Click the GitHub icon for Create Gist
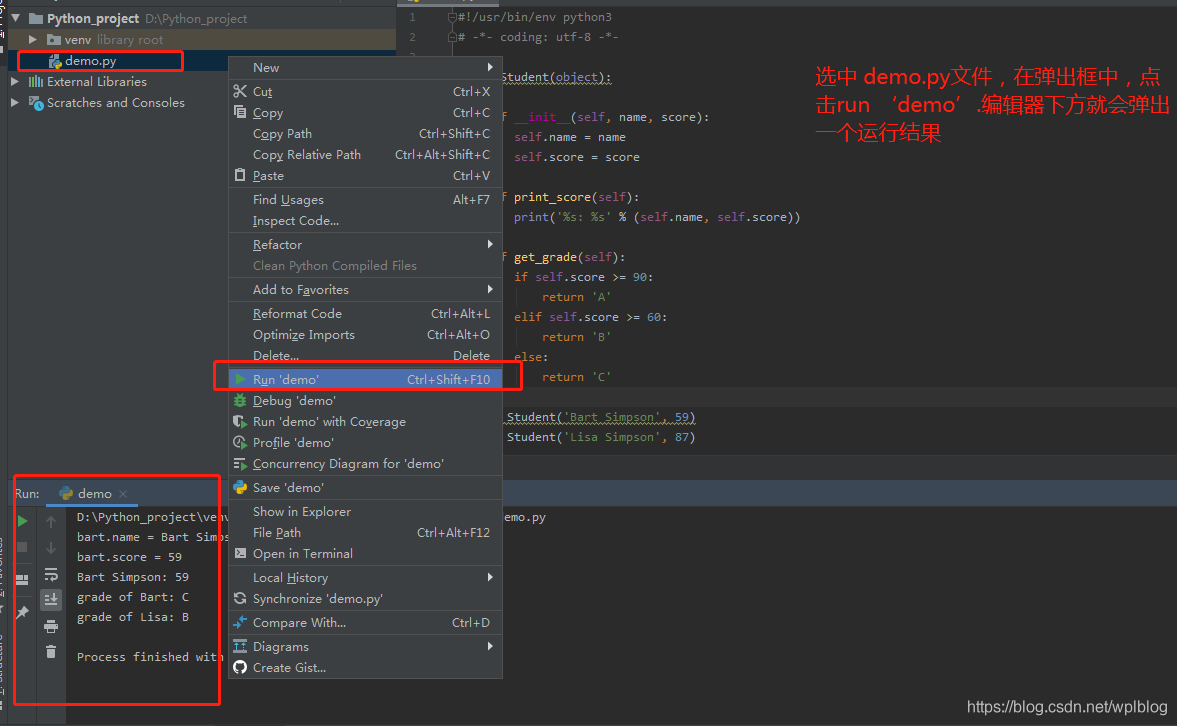 [240, 667]
